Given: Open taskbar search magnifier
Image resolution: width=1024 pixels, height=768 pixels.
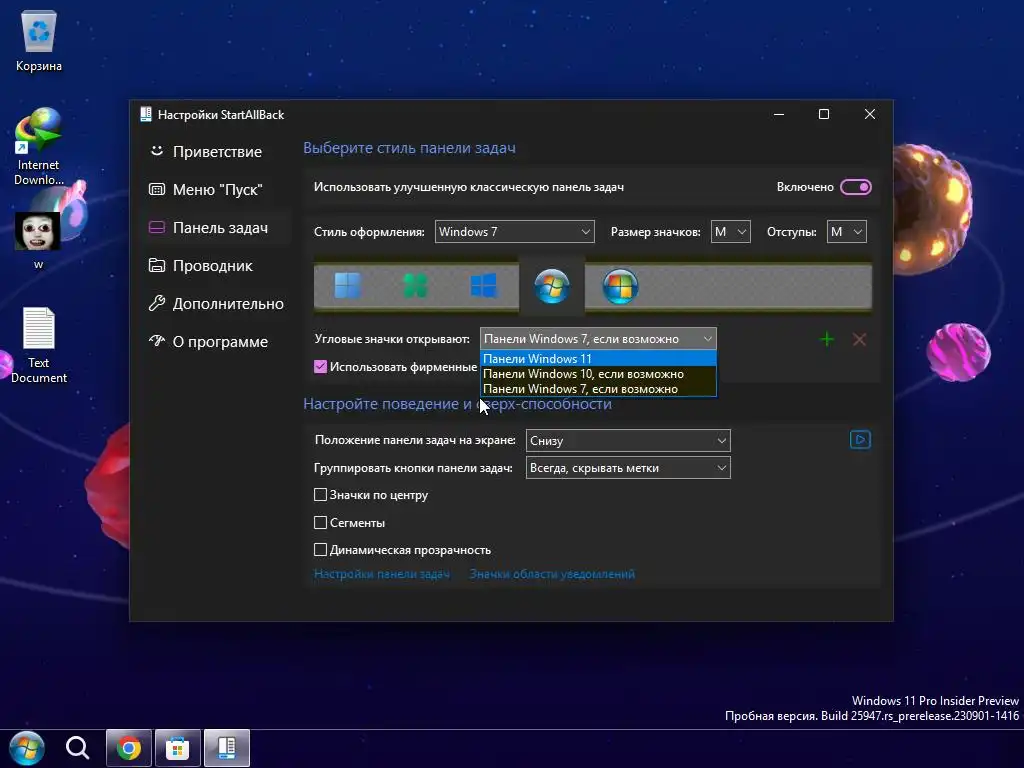Looking at the screenshot, I should pyautogui.click(x=77, y=748).
